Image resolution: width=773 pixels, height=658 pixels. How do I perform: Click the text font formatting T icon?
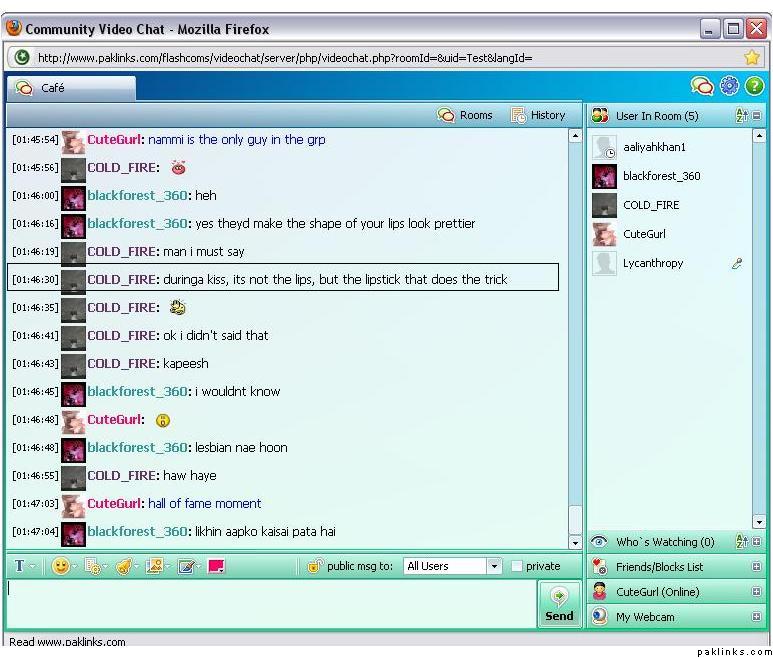click(20, 566)
